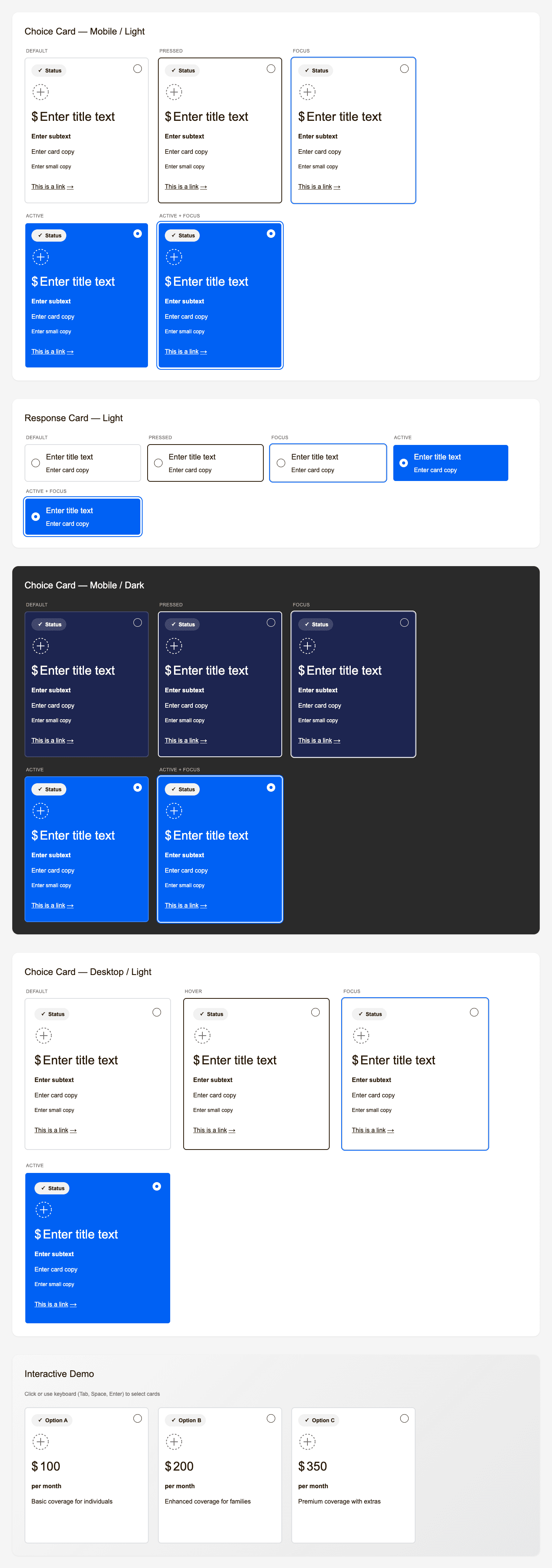Open 'This is a link' in Desktop Light FOCUS card
Image resolution: width=552 pixels, height=1568 pixels.
(373, 1131)
